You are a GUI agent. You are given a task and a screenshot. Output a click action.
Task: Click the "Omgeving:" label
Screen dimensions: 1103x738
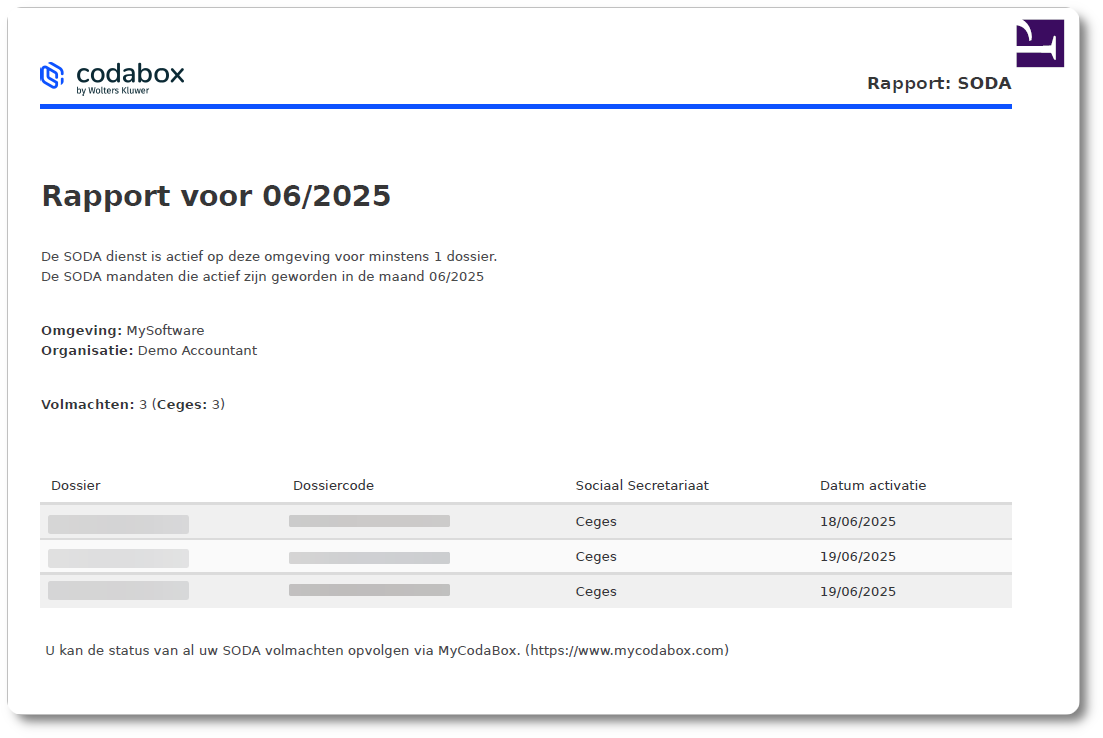click(x=82, y=331)
